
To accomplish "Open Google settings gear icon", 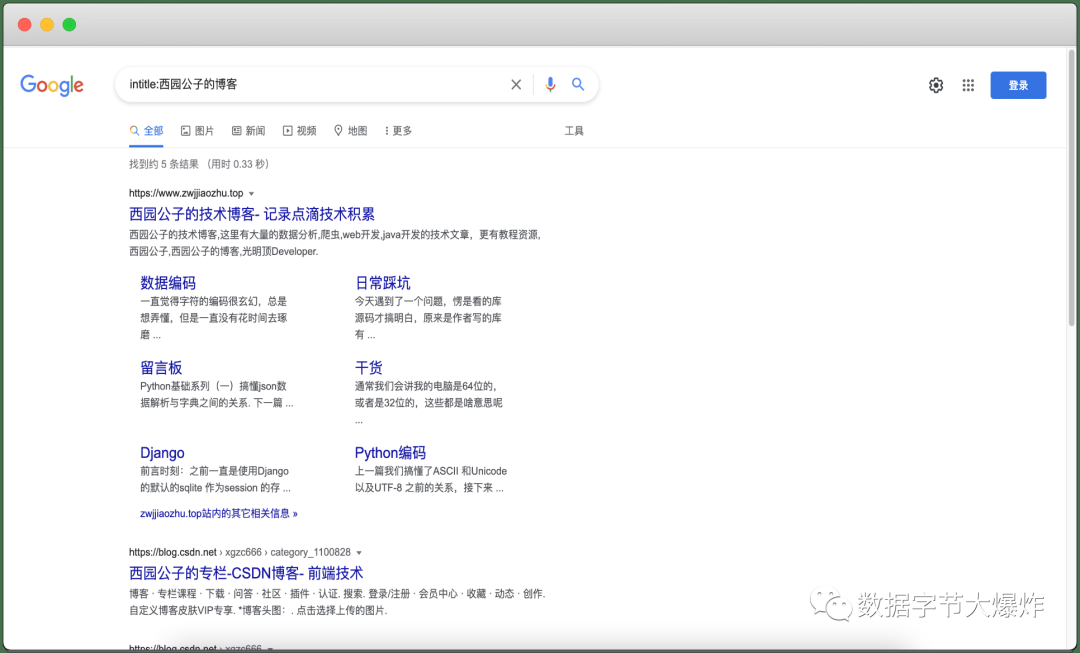I will (935, 85).
